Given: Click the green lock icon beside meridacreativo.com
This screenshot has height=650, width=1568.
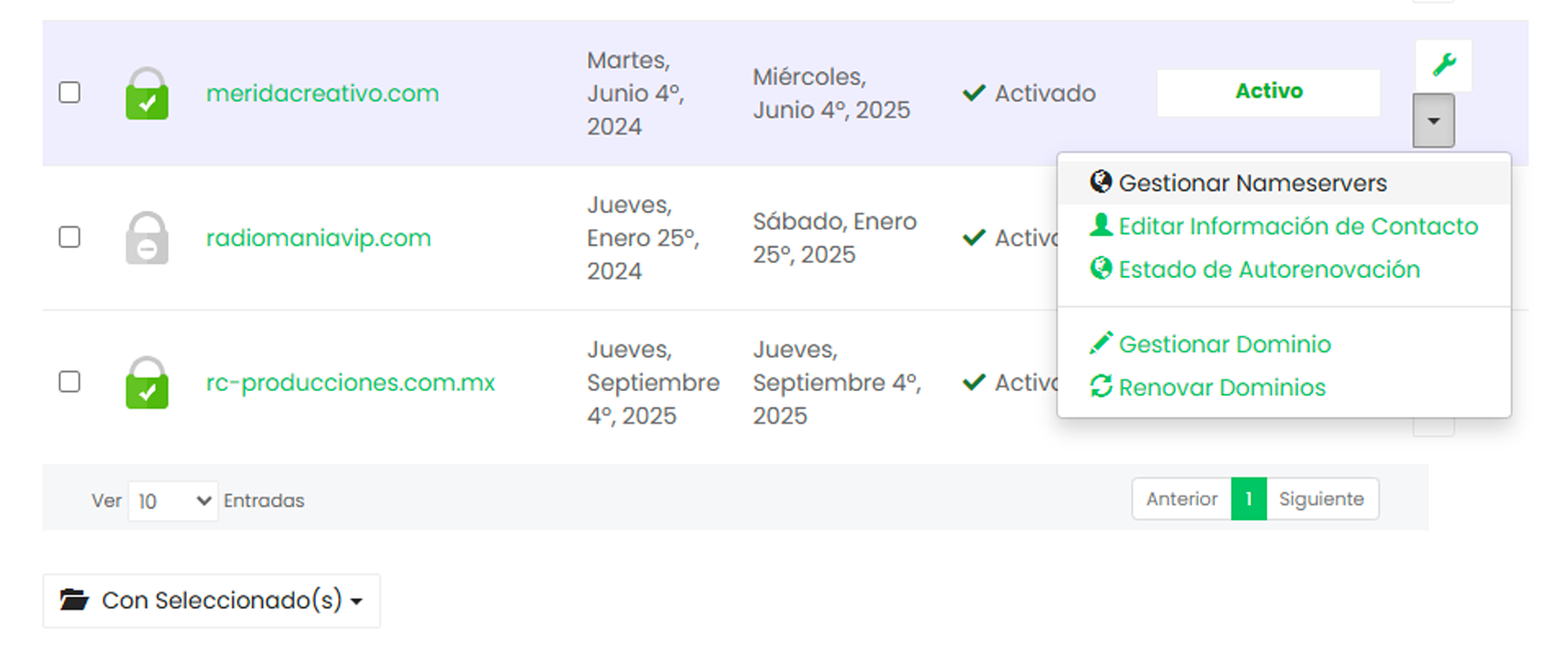Looking at the screenshot, I should pos(147,94).
